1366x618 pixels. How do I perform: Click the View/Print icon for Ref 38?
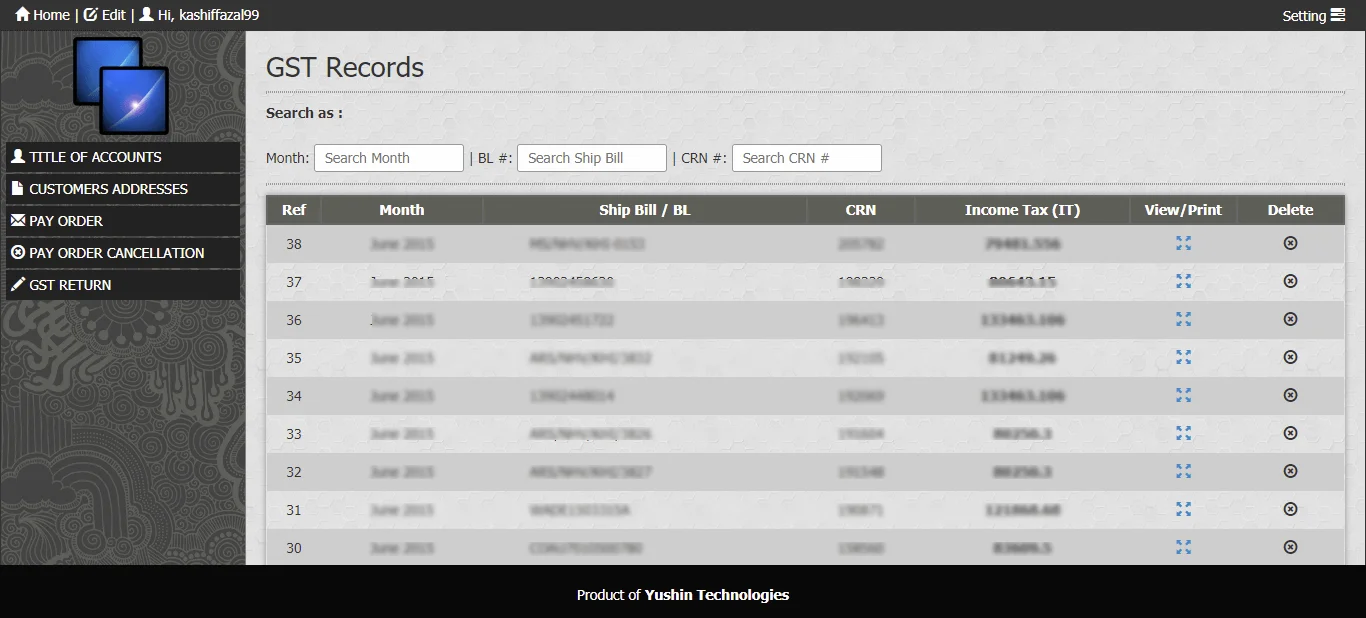[1183, 243]
